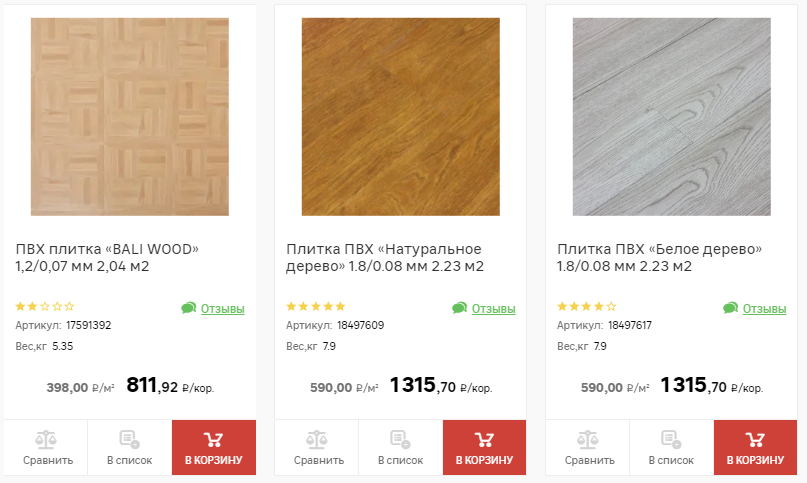
Task: Open the Плитка ПВХ «Натуральное дерево» title link
Action: (x=384, y=258)
